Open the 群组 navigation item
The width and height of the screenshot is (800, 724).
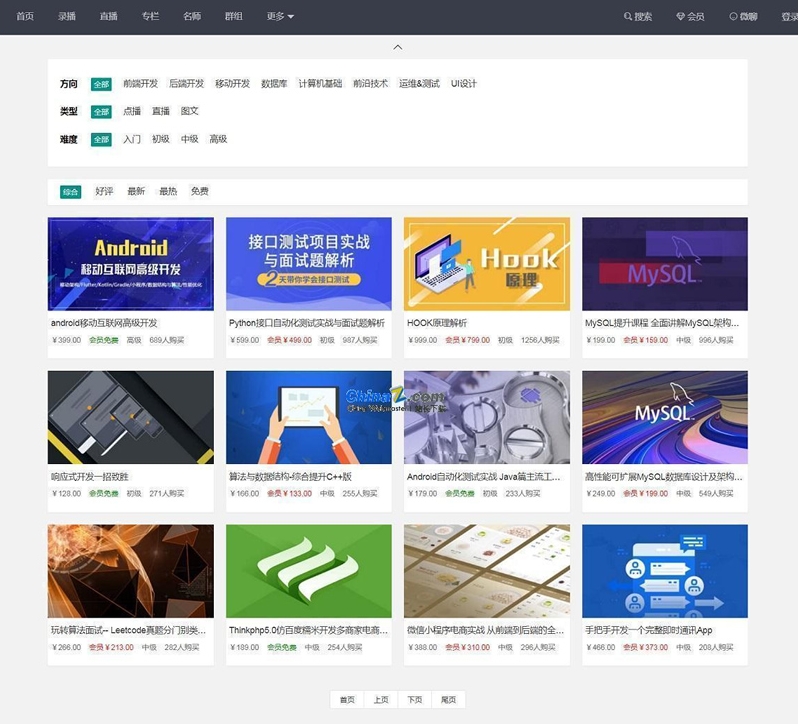[234, 16]
